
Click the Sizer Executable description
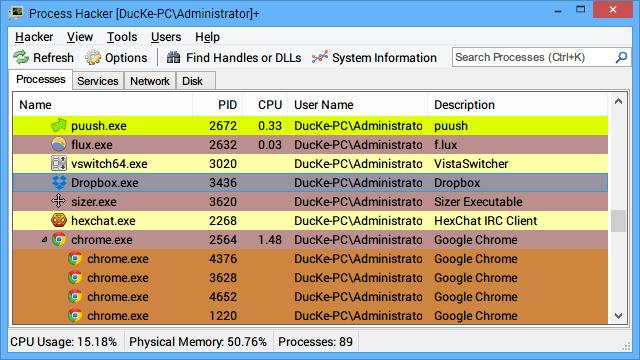pyautogui.click(x=478, y=202)
